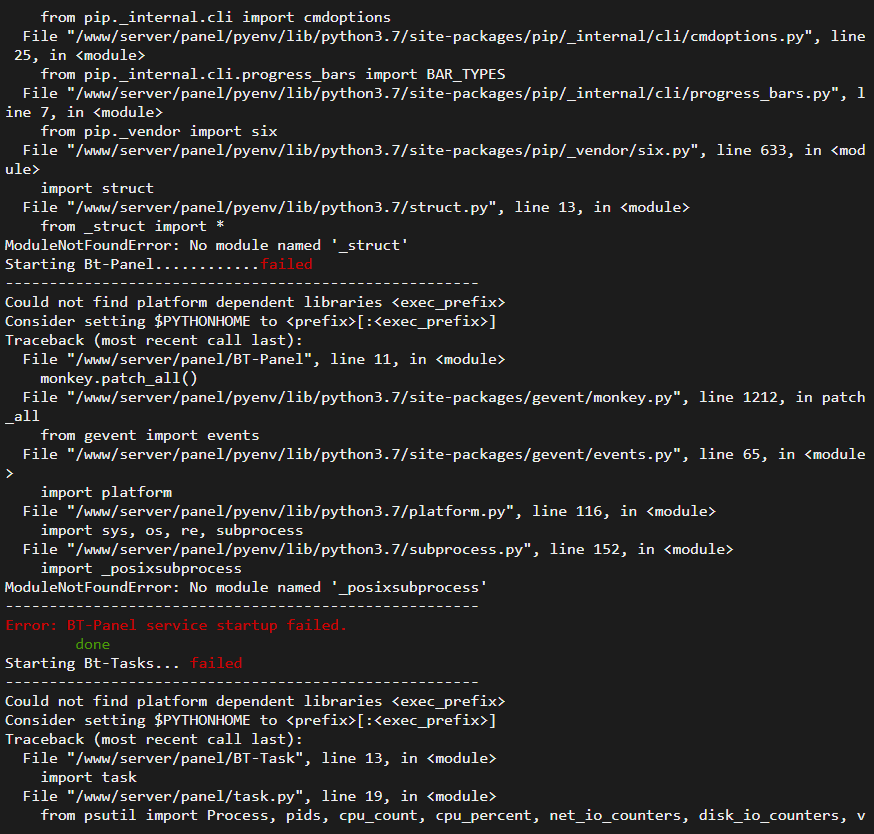Click the 'from pip._internal.cli import cmdoptions' line
The image size is (874, 834).
click(216, 17)
